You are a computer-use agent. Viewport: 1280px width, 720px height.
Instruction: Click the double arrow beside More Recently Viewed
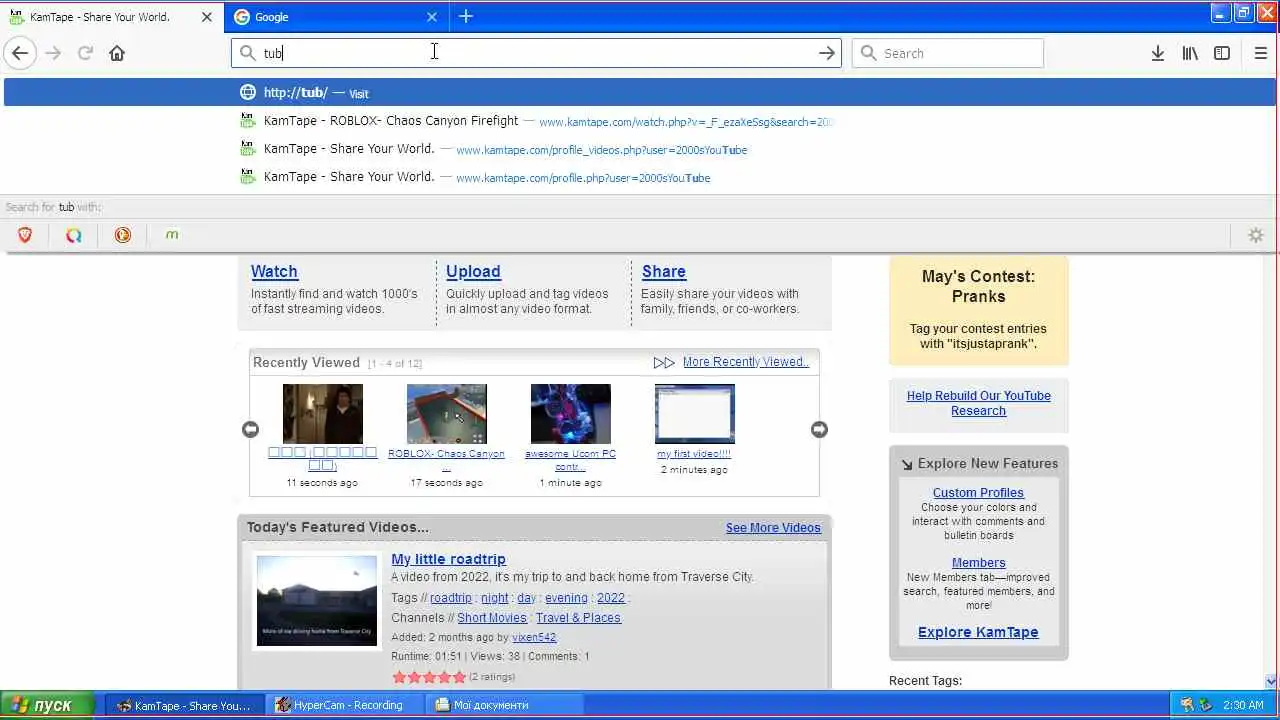664,363
